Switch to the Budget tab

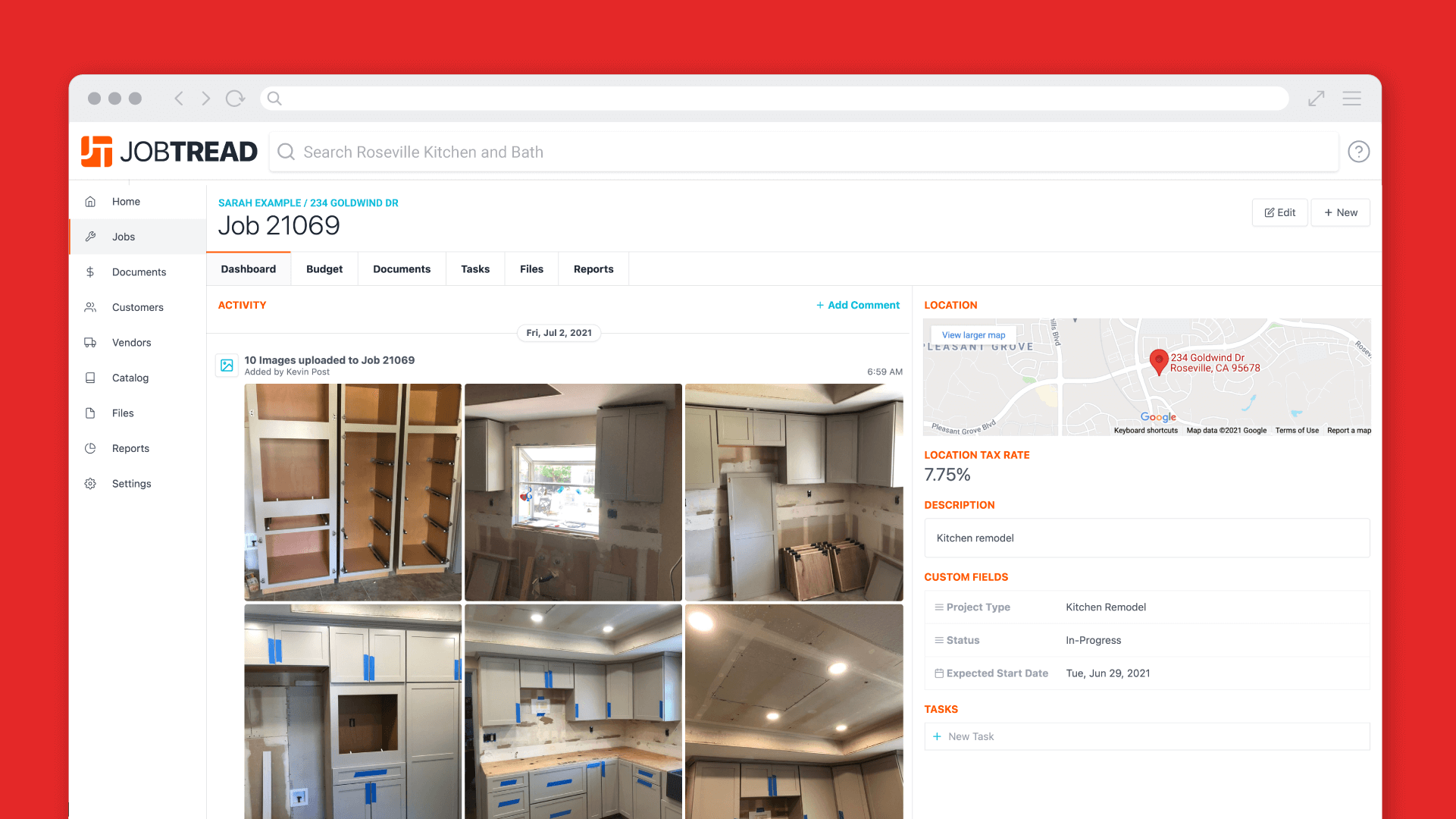(324, 269)
